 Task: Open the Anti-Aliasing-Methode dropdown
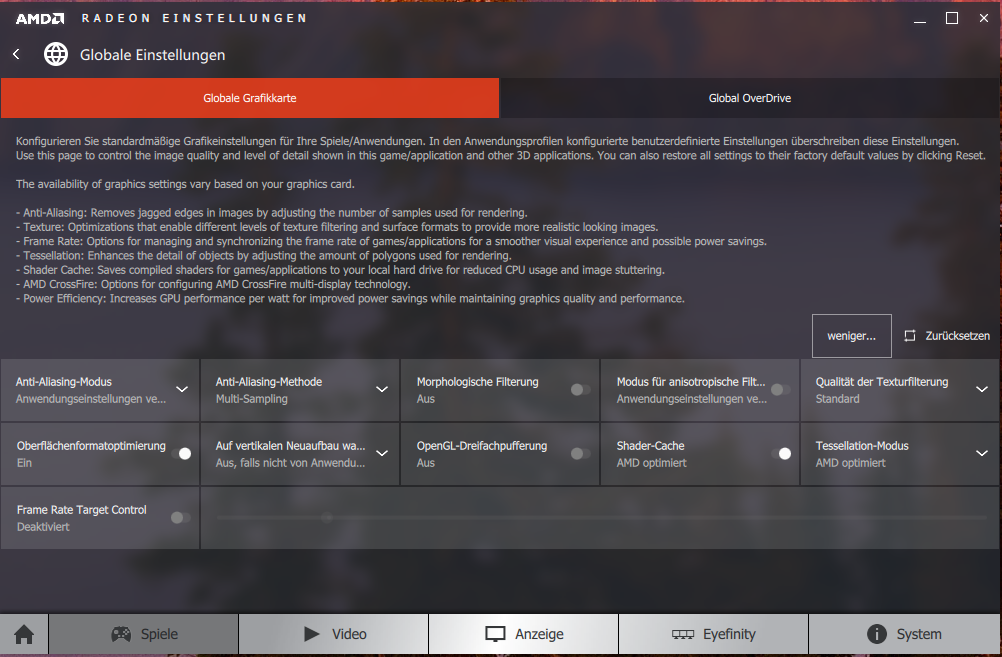(382, 389)
